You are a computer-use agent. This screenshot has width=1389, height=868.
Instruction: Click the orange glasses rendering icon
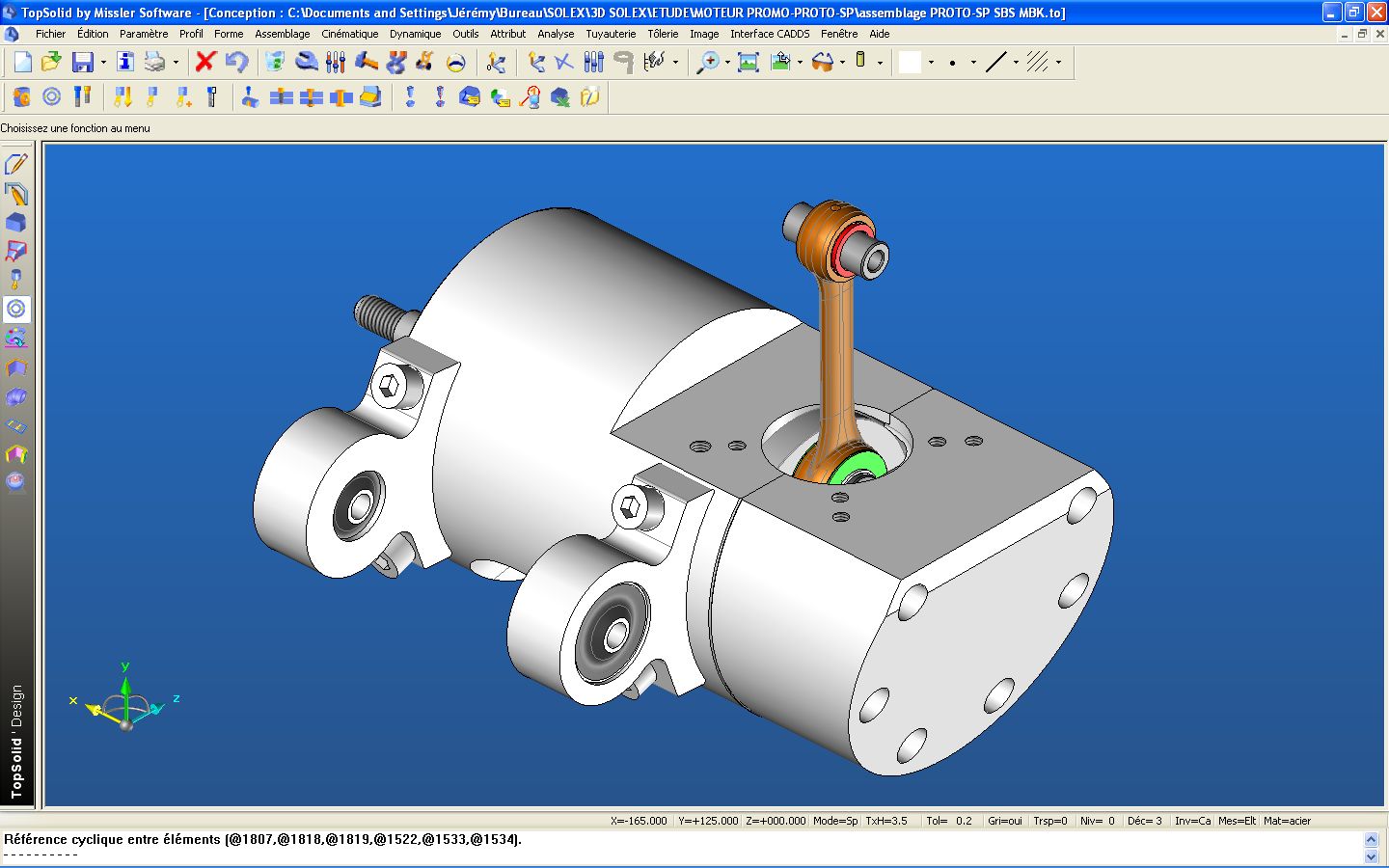pyautogui.click(x=823, y=63)
